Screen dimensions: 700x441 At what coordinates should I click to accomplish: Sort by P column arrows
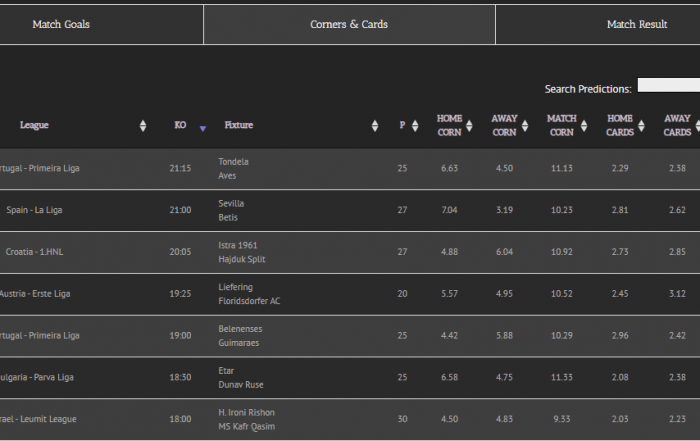coord(415,126)
